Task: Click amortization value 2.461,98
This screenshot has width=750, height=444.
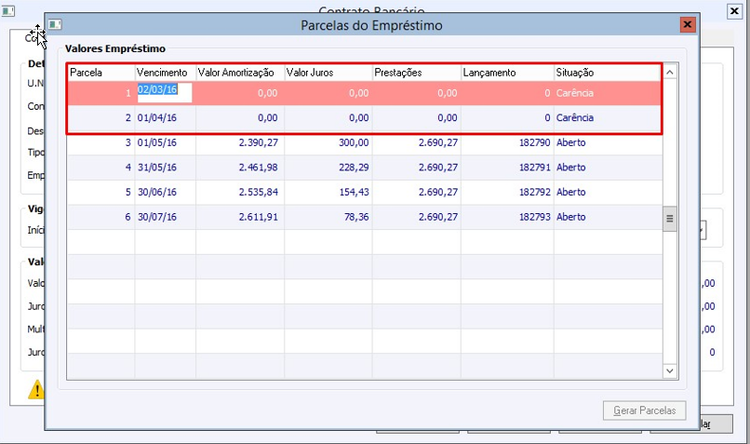Action: click(x=258, y=167)
